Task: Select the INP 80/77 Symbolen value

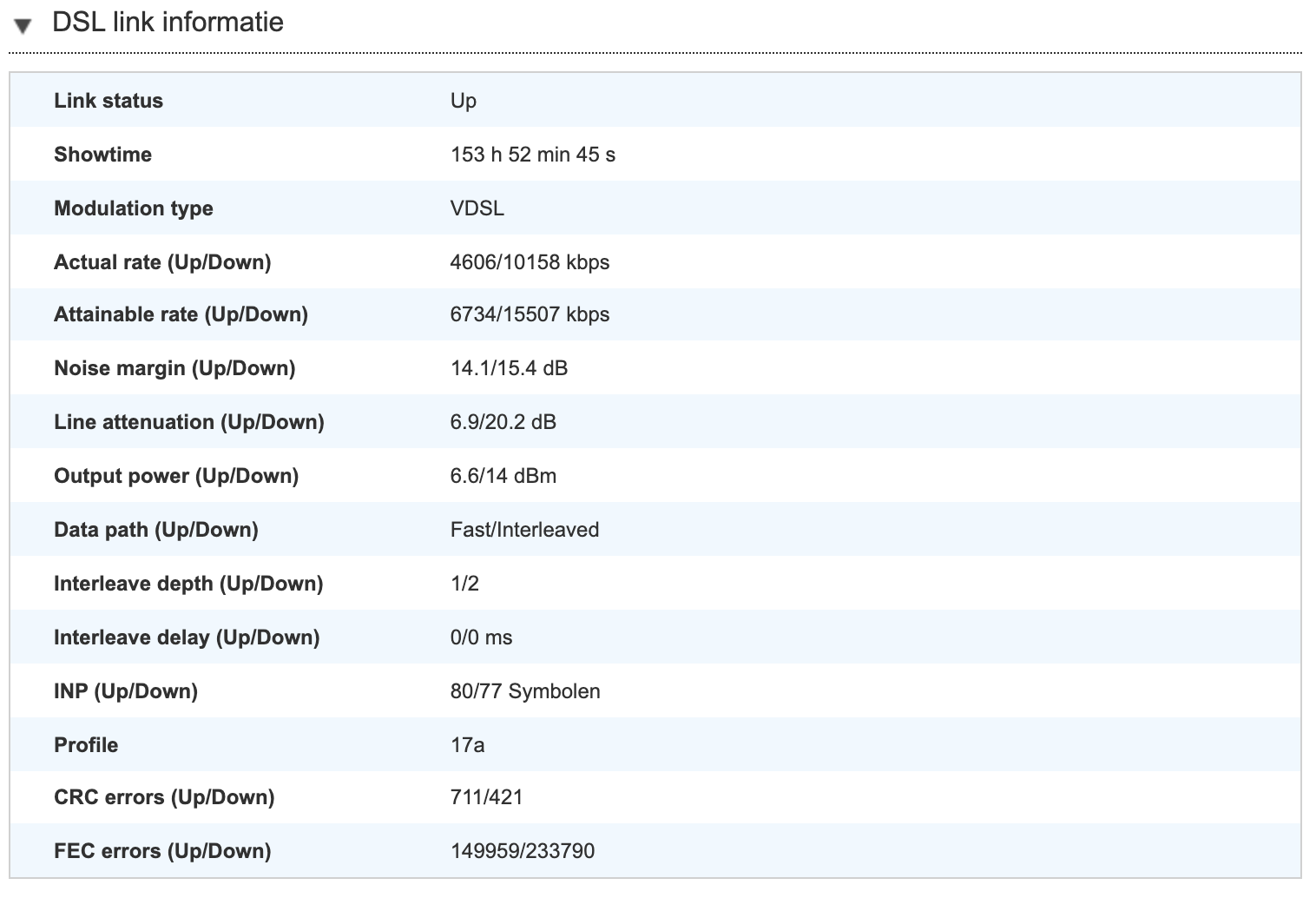Action: (524, 691)
